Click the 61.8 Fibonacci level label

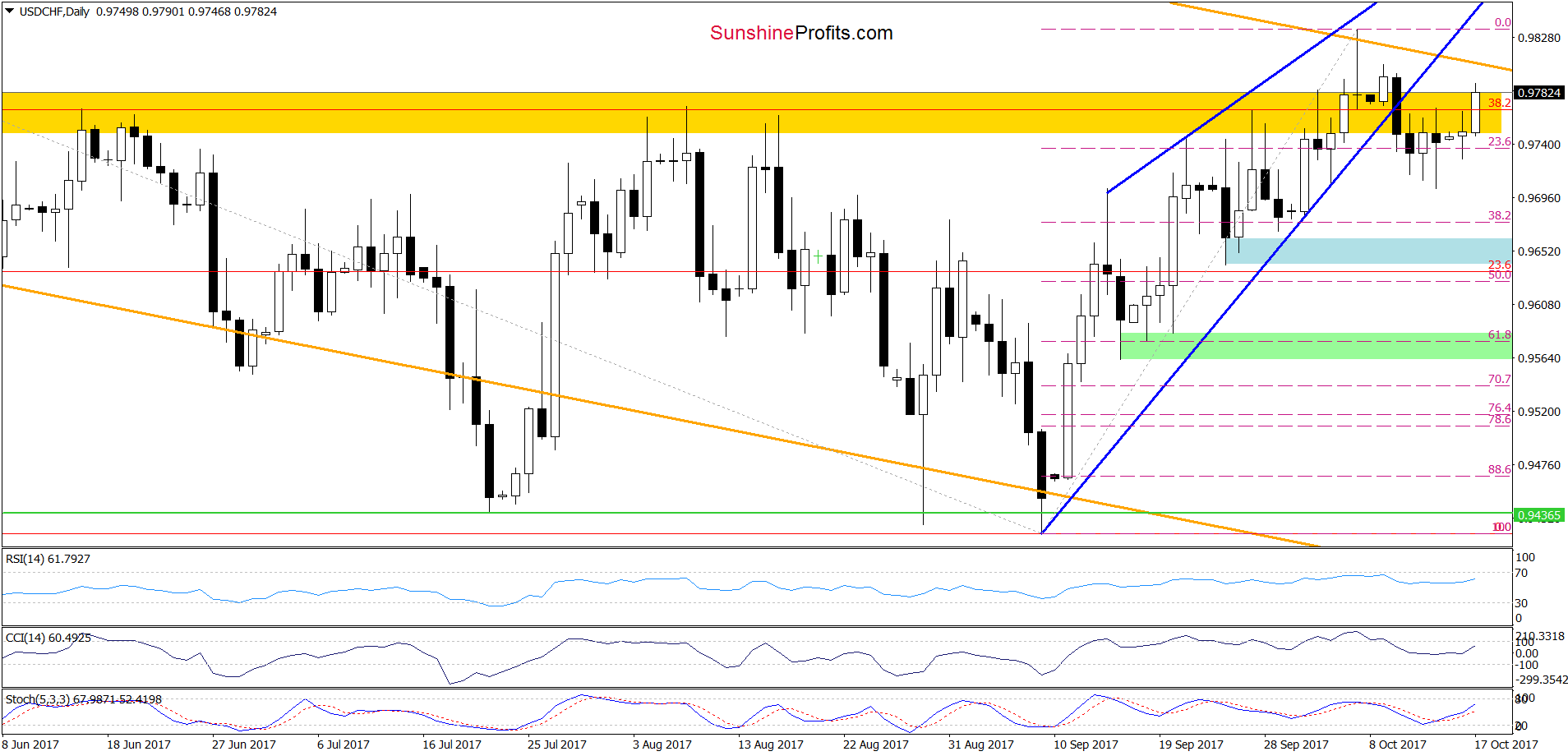click(x=1499, y=334)
